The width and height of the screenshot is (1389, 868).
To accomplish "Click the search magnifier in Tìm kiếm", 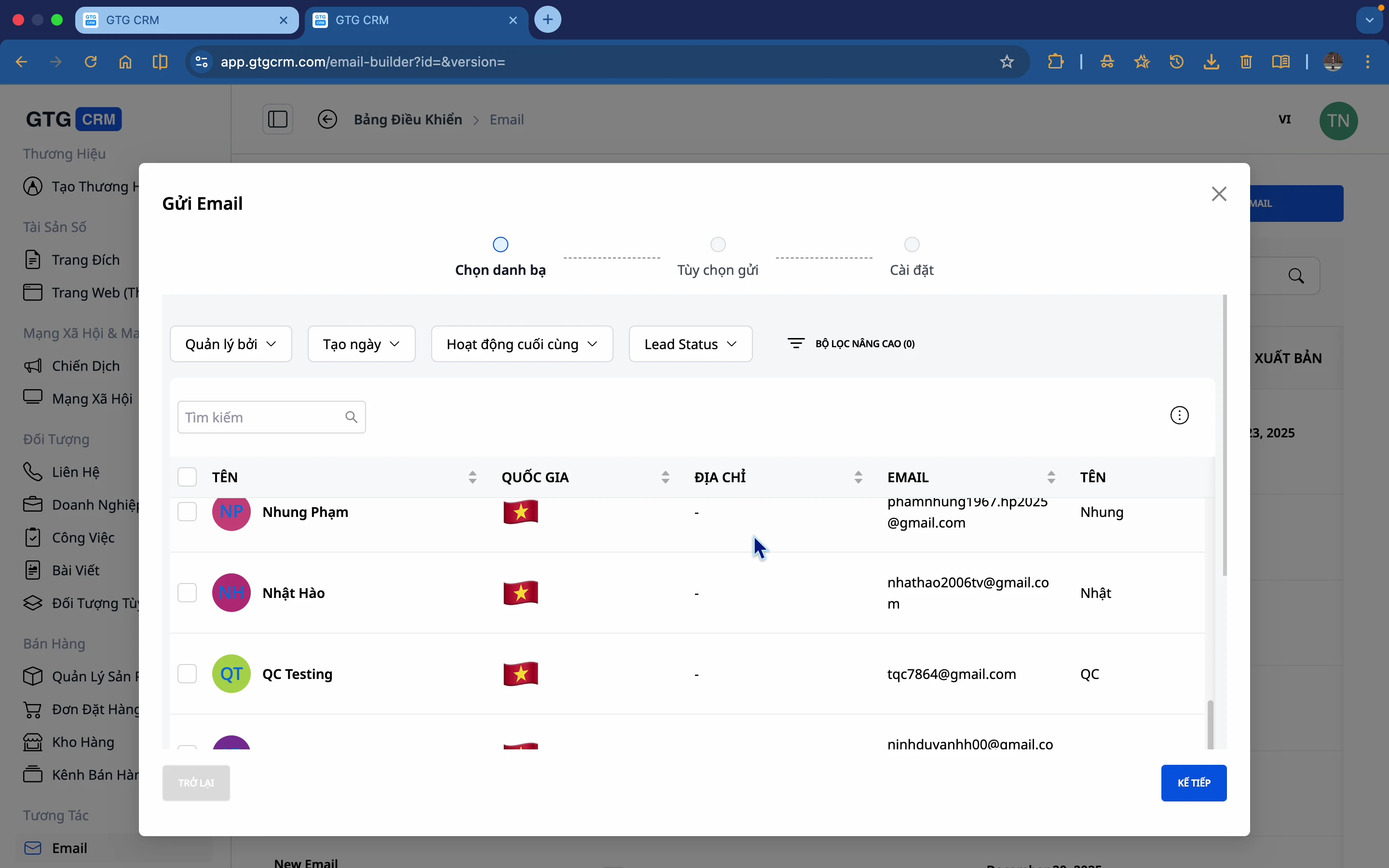I will click(351, 417).
